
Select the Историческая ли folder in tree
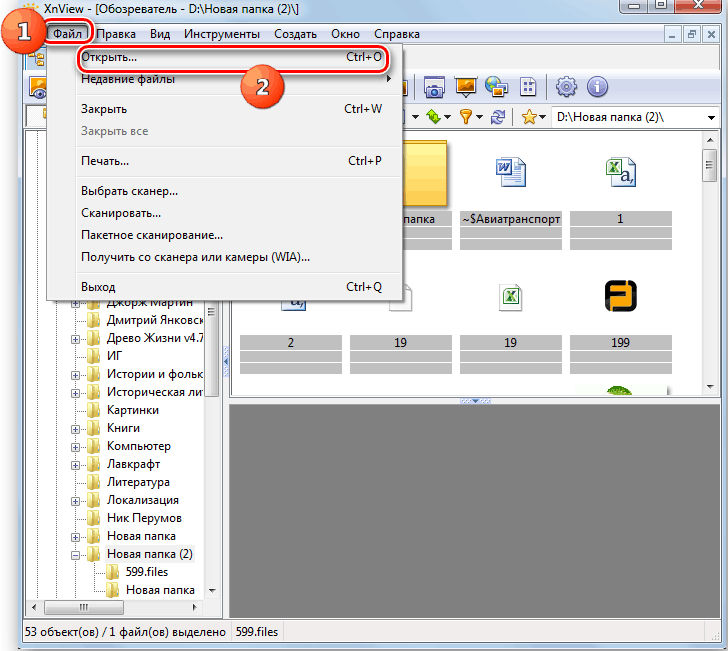point(155,392)
